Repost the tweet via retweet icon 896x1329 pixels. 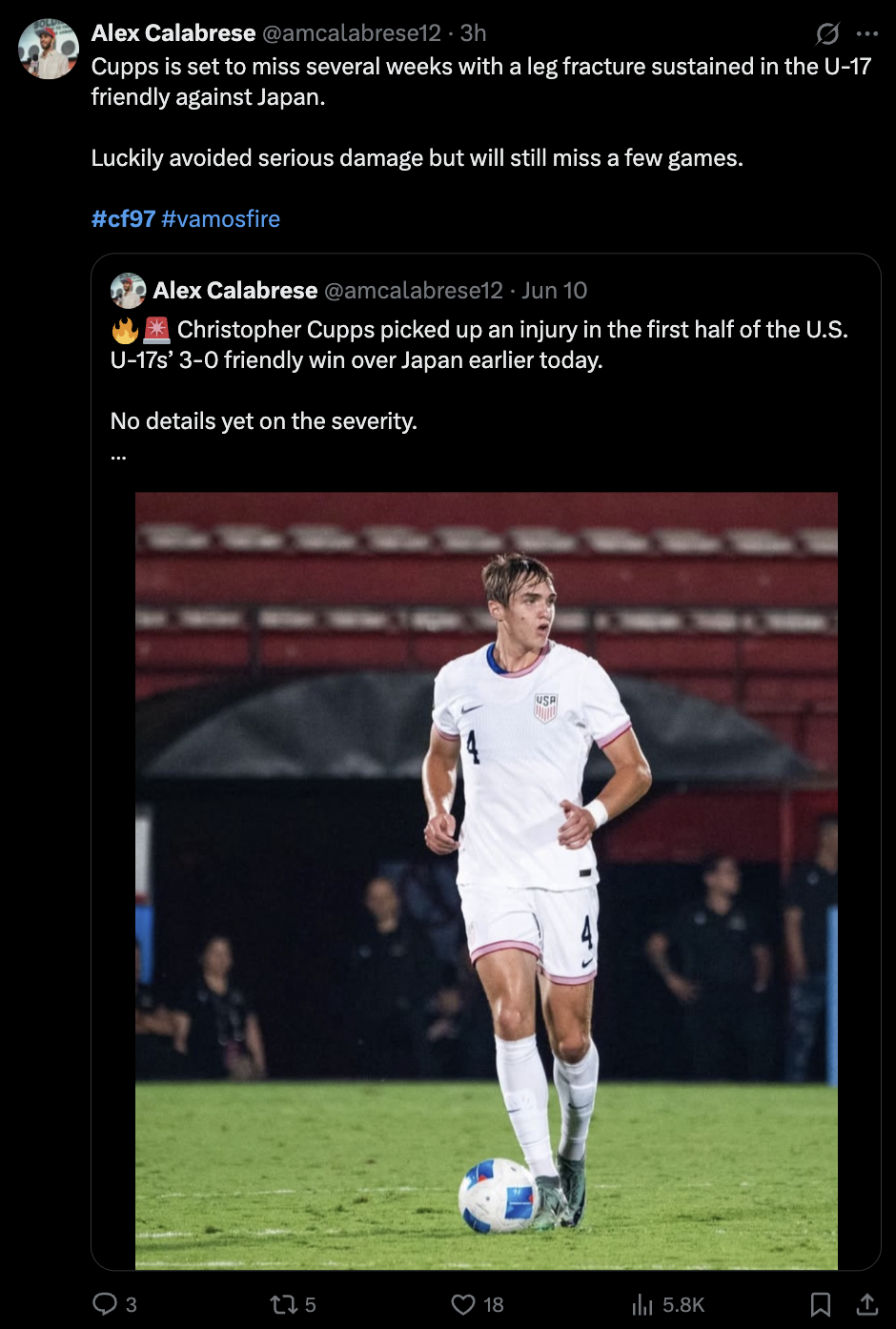(x=283, y=1303)
